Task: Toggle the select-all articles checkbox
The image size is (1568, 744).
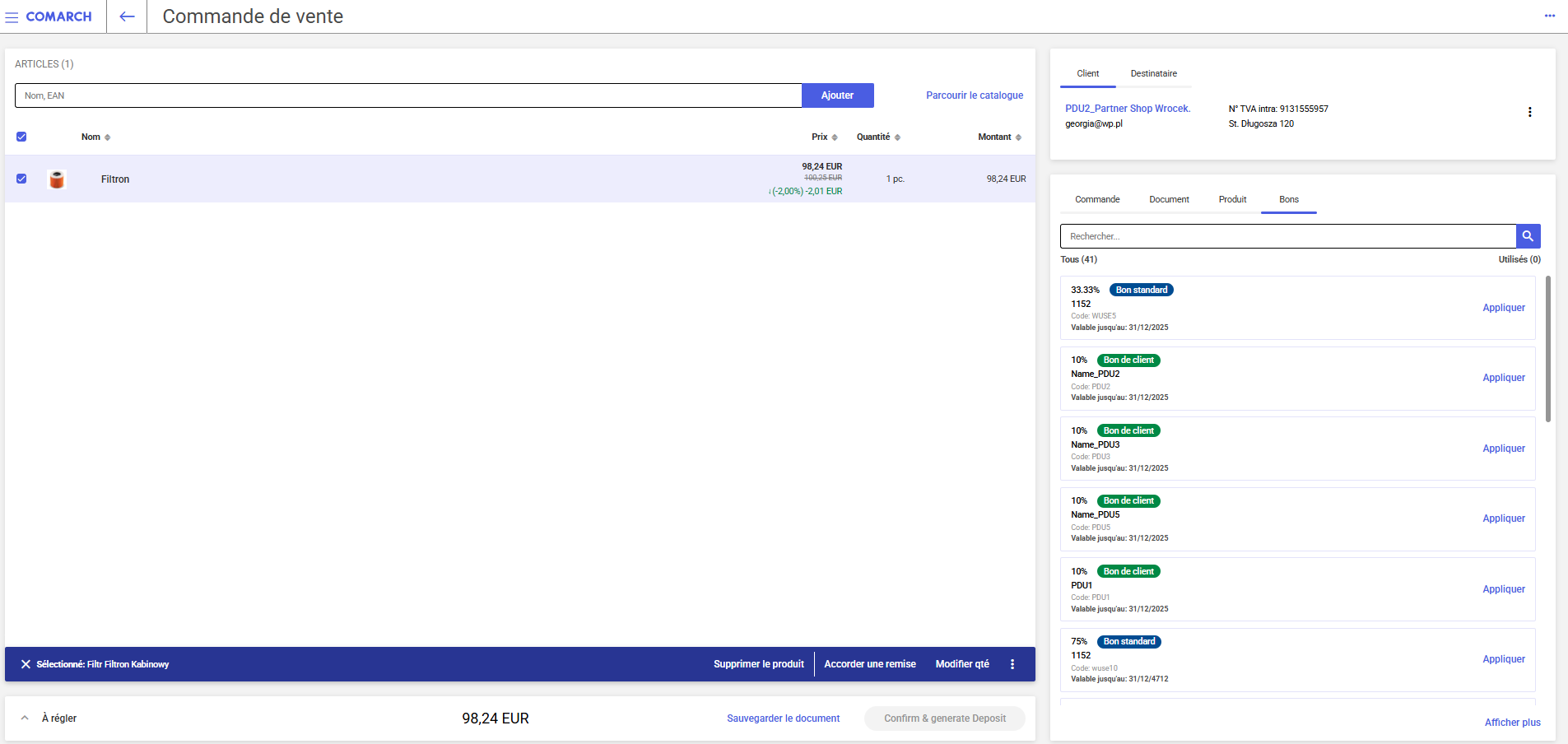Action: pos(21,137)
